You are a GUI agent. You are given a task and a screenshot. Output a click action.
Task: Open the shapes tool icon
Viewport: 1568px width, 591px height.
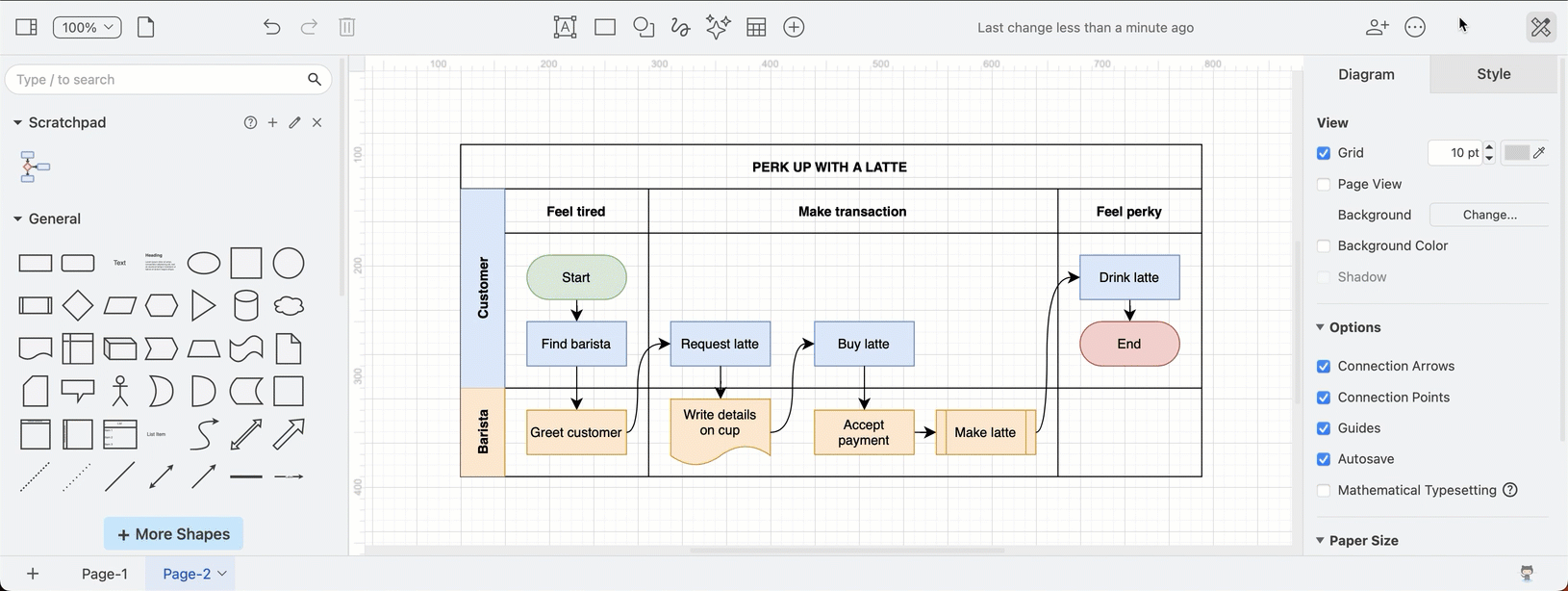click(644, 27)
